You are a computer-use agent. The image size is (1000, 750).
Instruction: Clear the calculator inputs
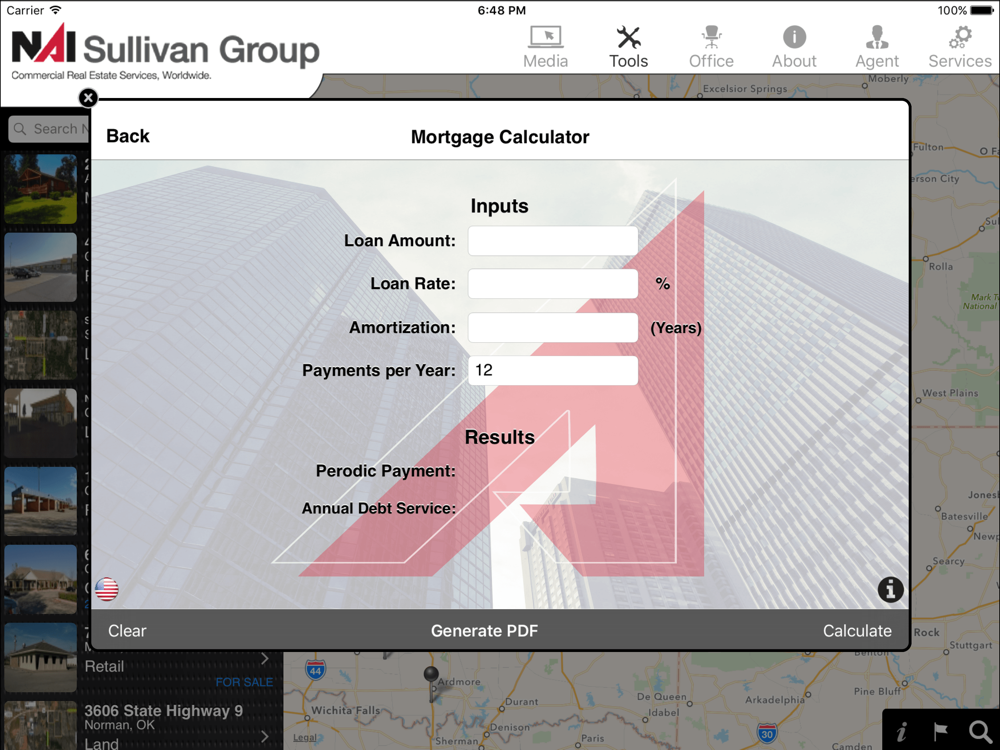(x=127, y=631)
